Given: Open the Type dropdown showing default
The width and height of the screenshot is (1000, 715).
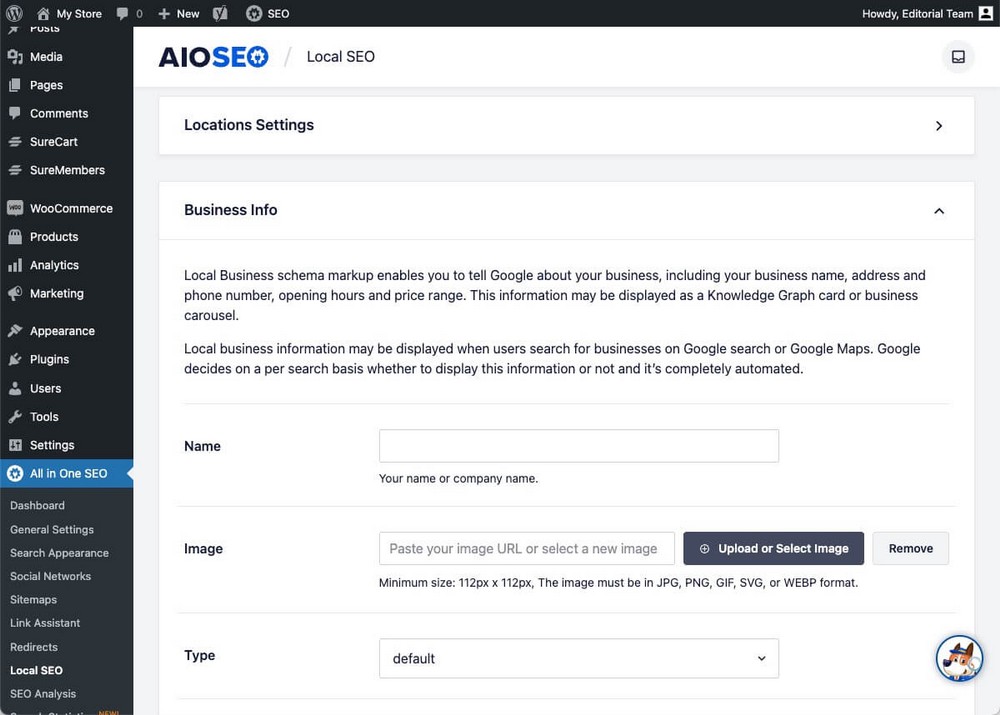Looking at the screenshot, I should (x=578, y=659).
